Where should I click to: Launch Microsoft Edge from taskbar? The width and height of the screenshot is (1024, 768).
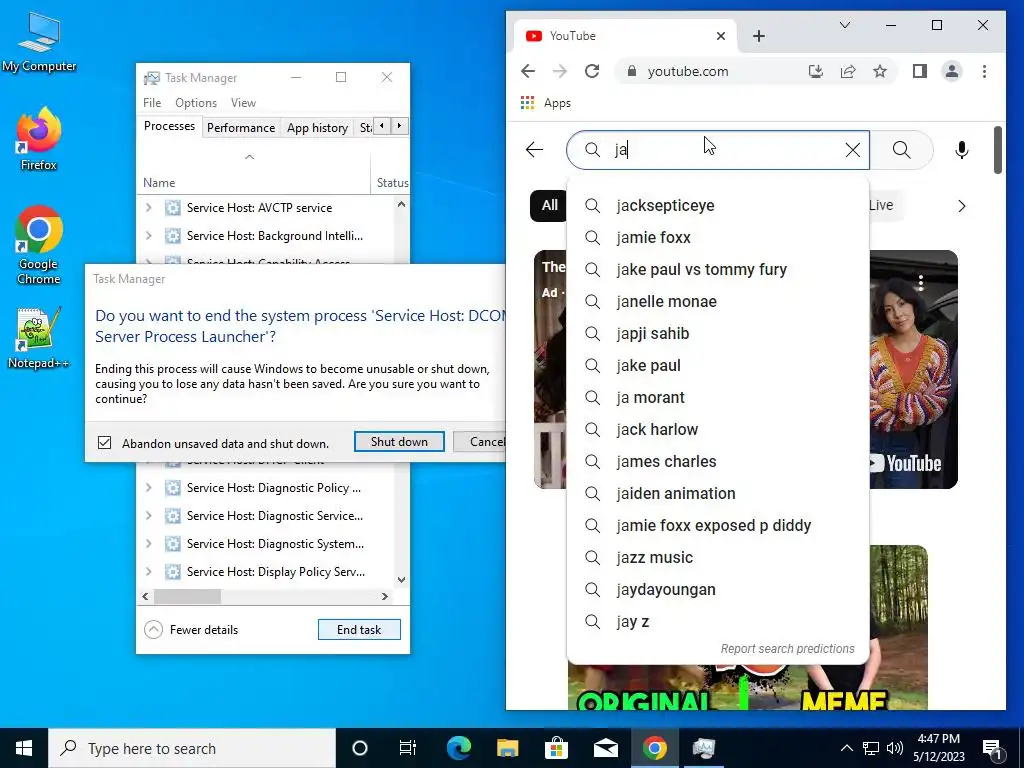pos(458,748)
